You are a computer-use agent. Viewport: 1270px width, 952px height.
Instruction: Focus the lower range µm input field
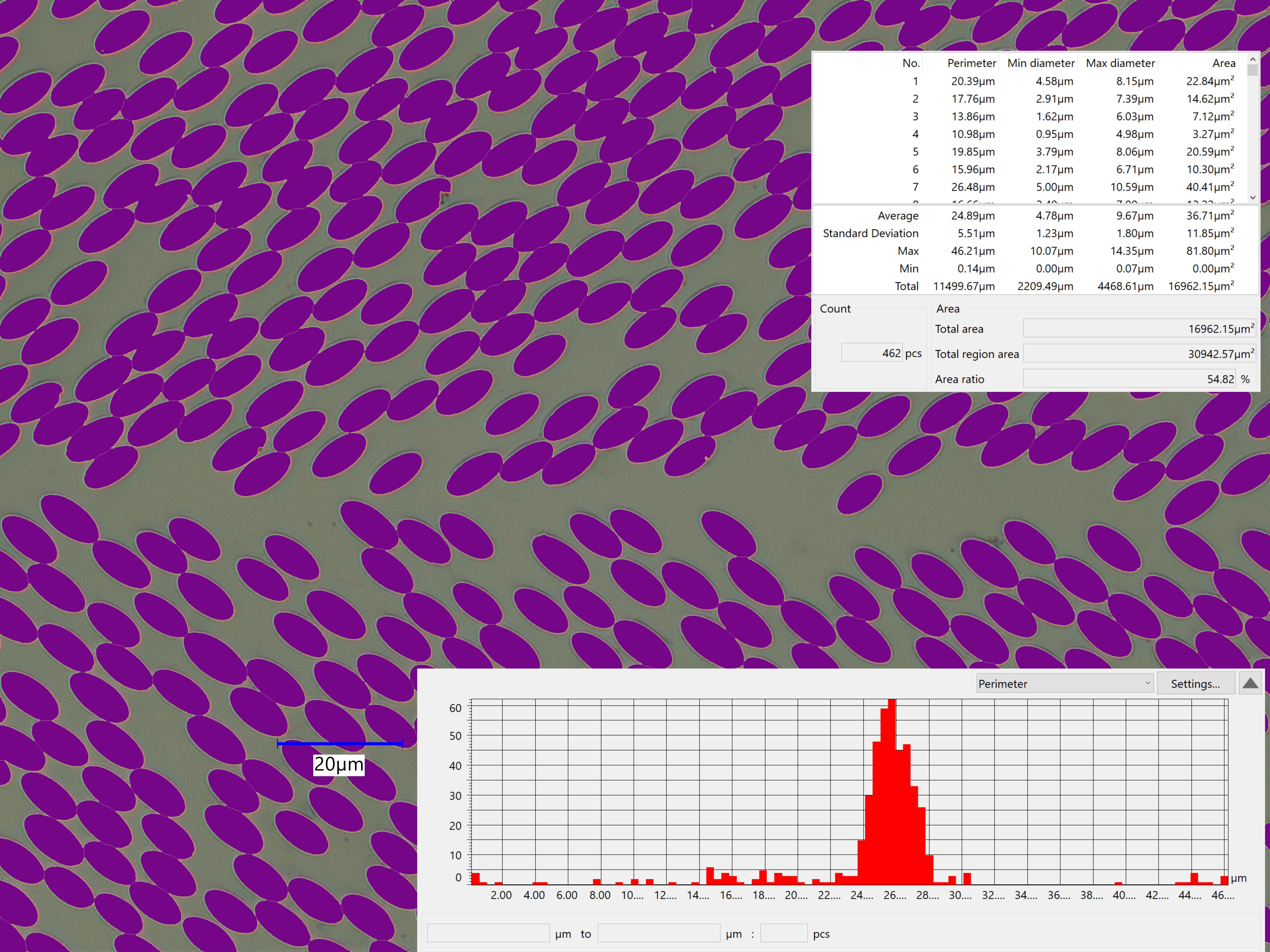pyautogui.click(x=488, y=933)
